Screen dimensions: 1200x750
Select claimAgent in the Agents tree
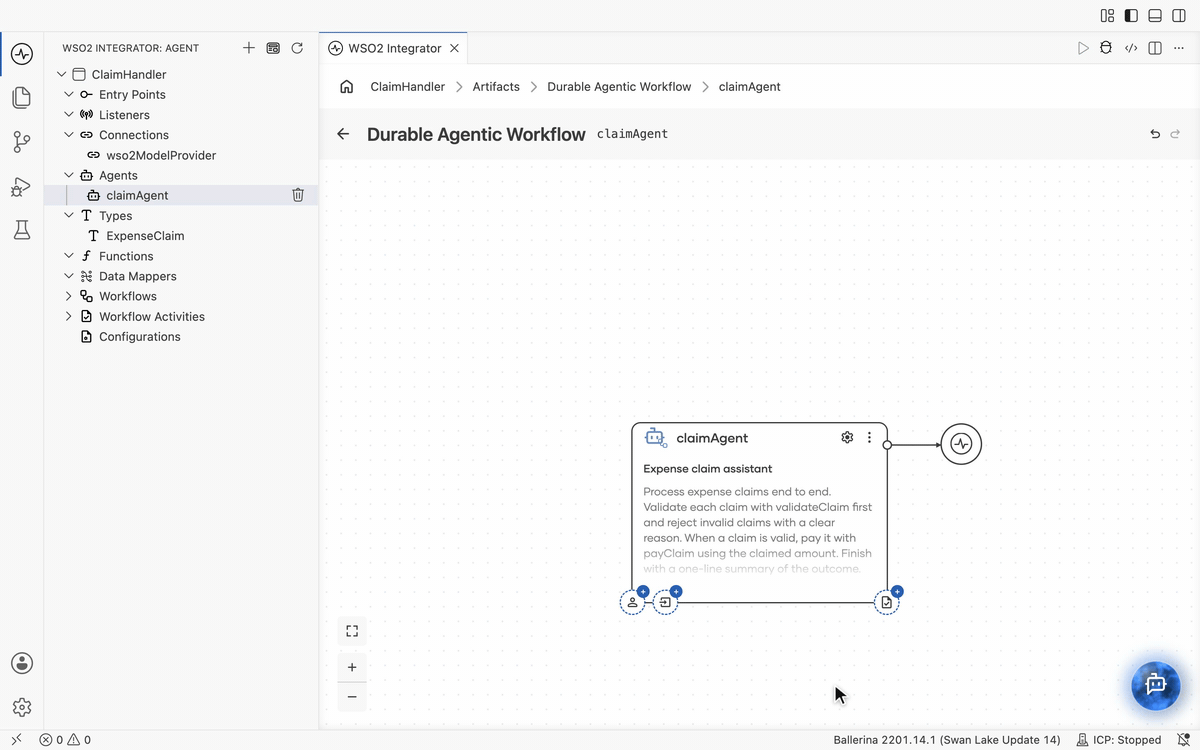137,195
